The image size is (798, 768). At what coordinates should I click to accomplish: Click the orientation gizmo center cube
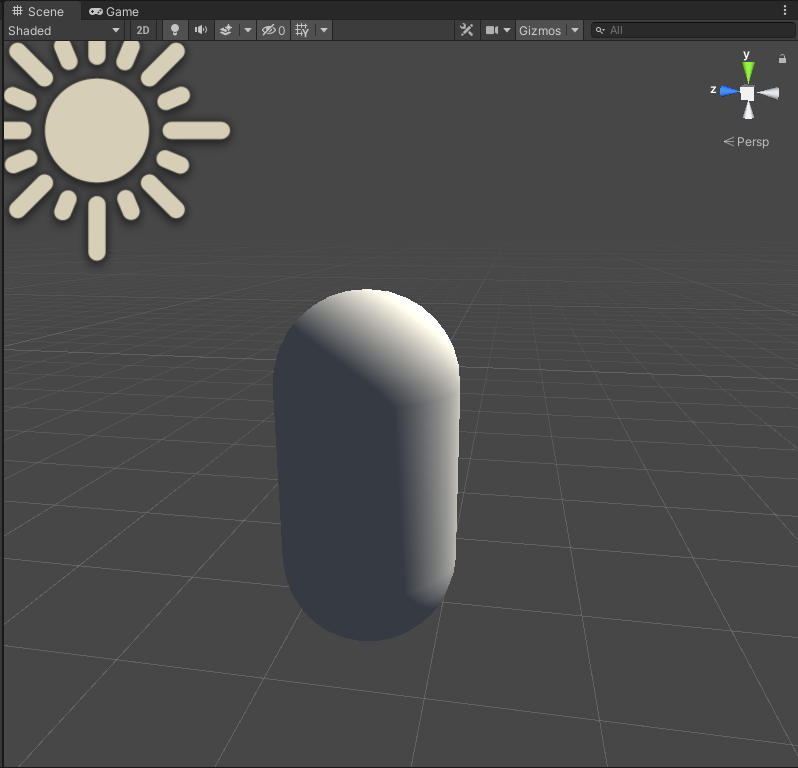coord(747,94)
